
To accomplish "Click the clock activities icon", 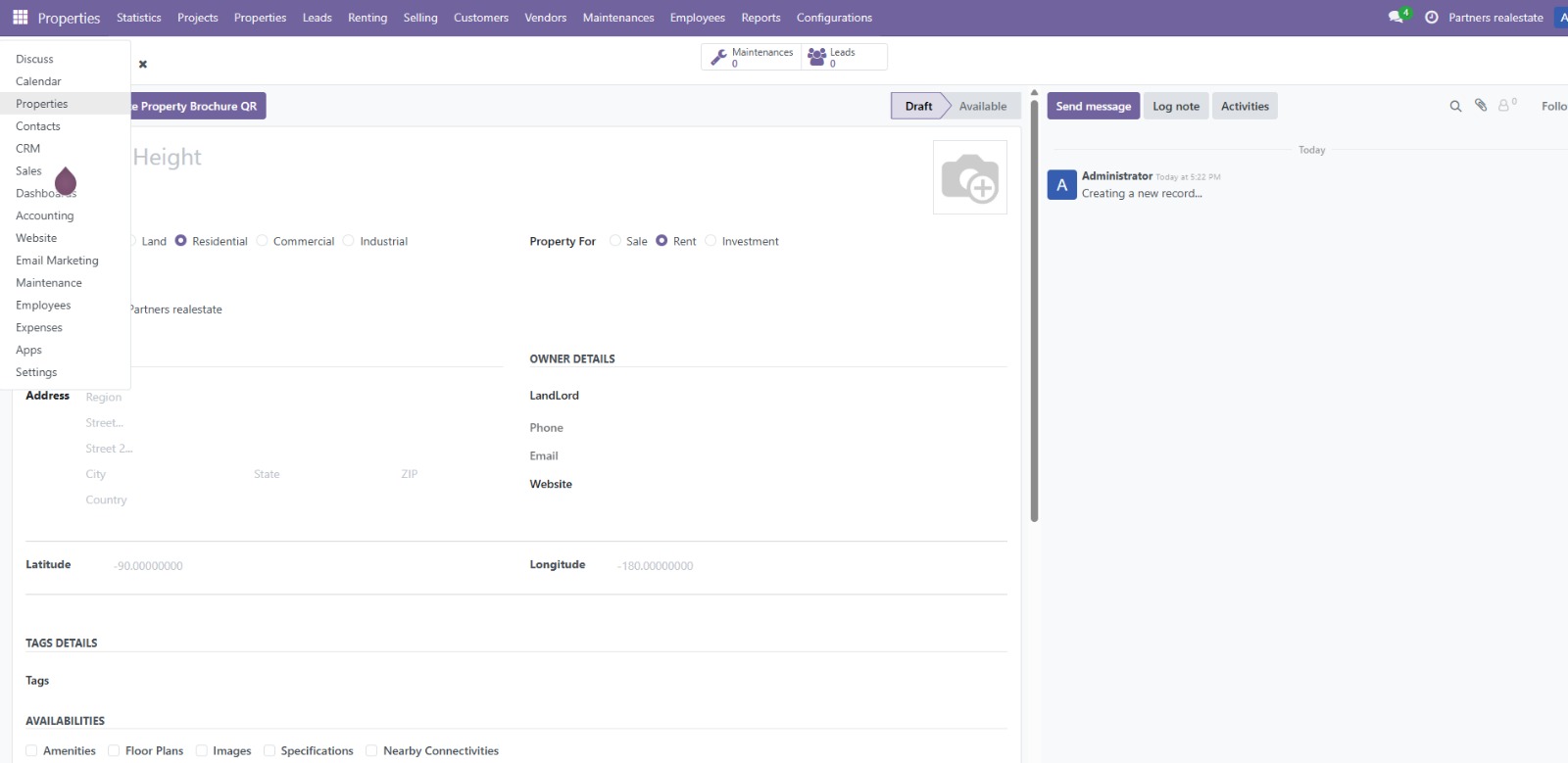I will click(1431, 18).
